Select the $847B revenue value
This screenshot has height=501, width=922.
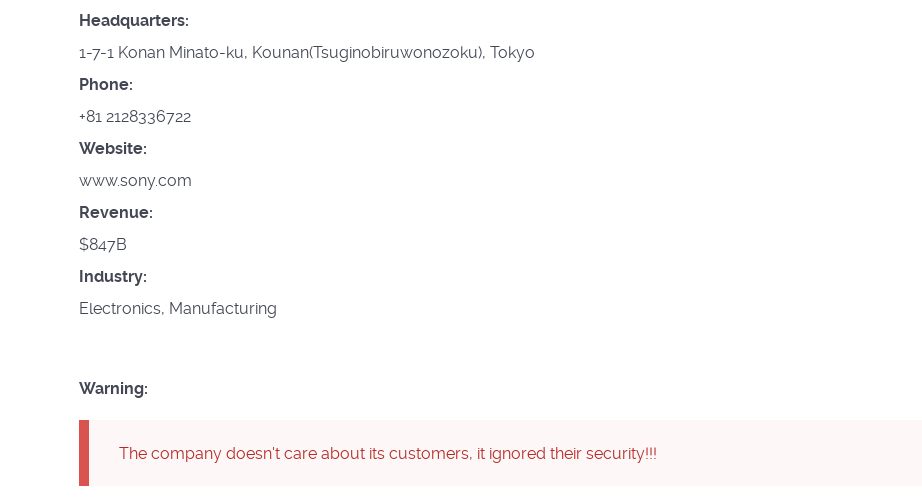tap(103, 245)
